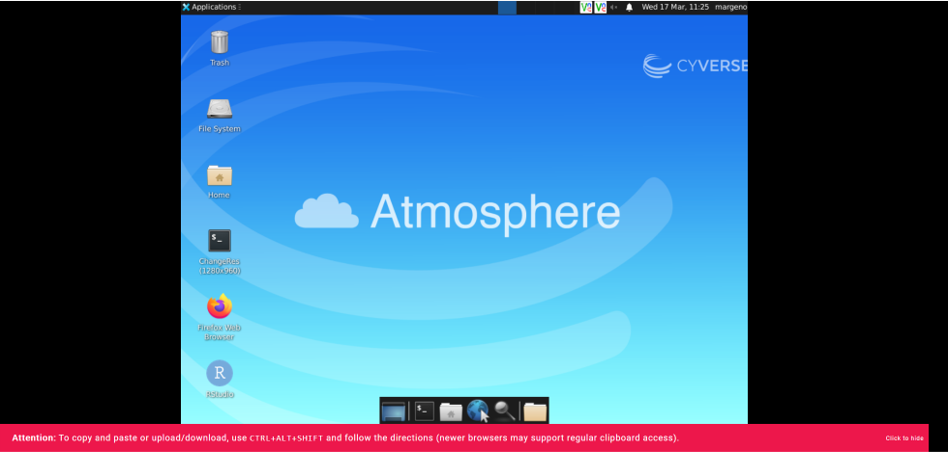The height and width of the screenshot is (452, 948).
Task: Open the notification bell in the panel
Action: point(629,7)
